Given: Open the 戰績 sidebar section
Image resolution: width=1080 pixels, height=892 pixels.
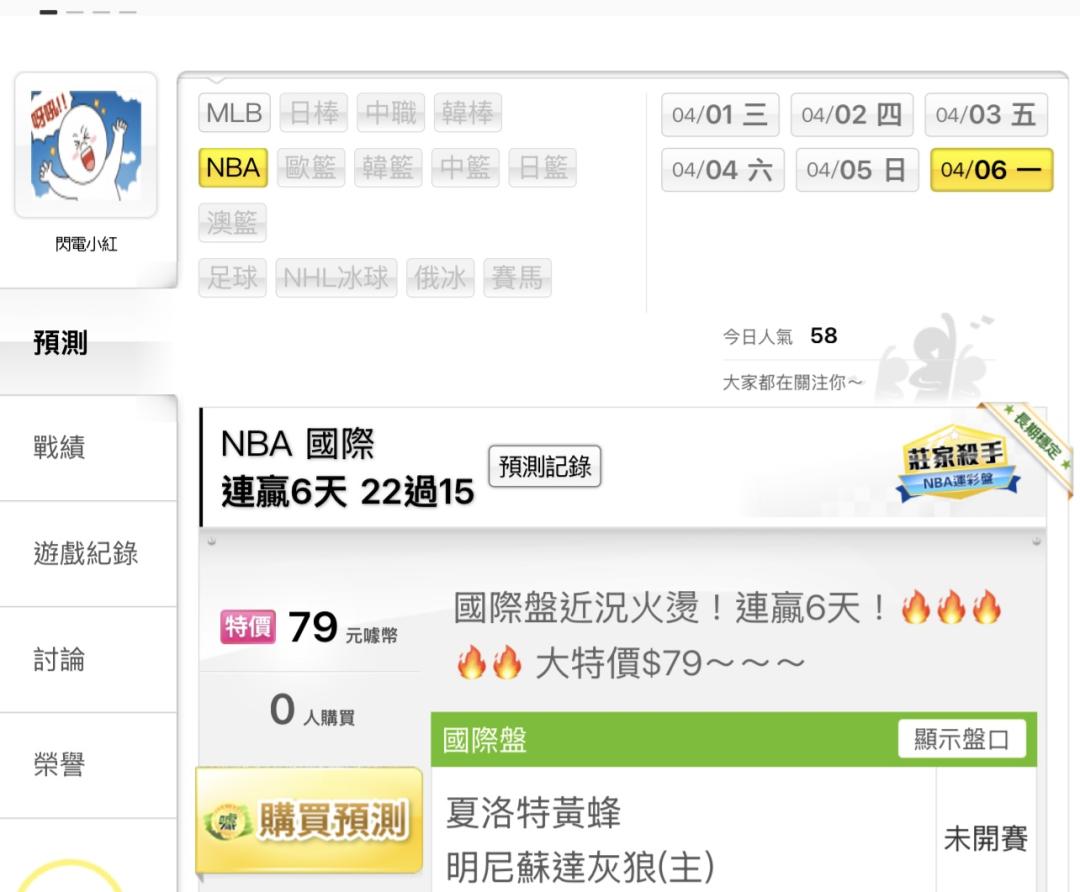Looking at the screenshot, I should tap(88, 448).
